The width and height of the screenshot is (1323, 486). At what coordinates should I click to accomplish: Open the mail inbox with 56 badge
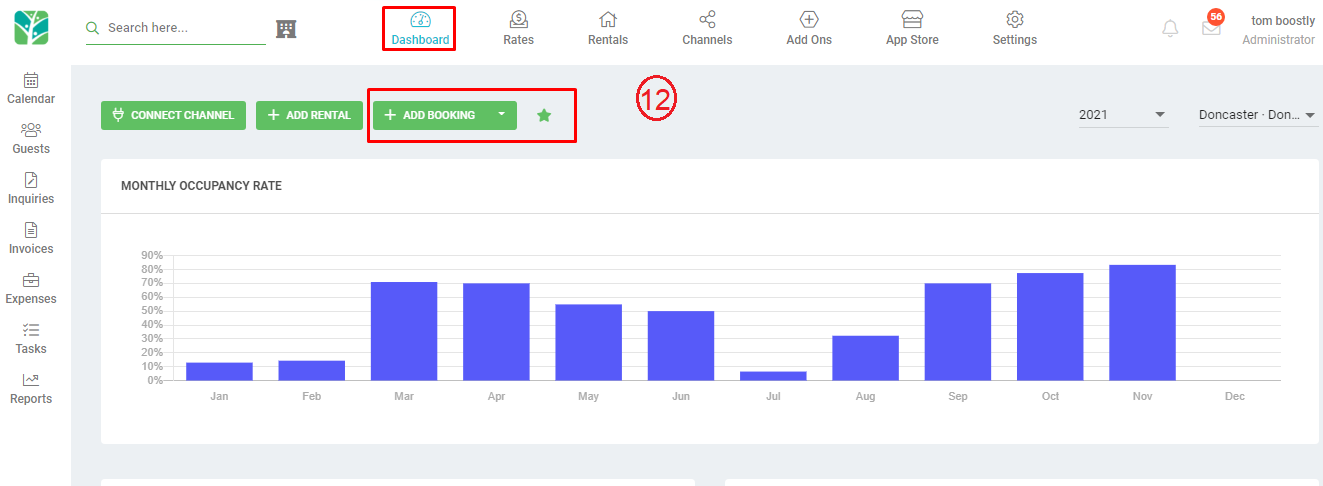click(x=1212, y=27)
